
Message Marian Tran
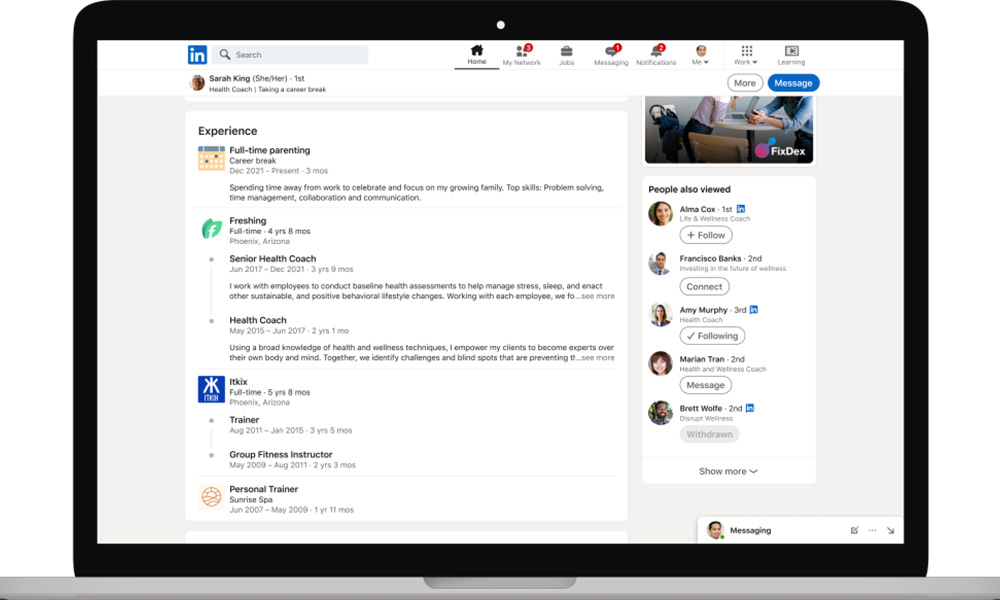tap(705, 385)
